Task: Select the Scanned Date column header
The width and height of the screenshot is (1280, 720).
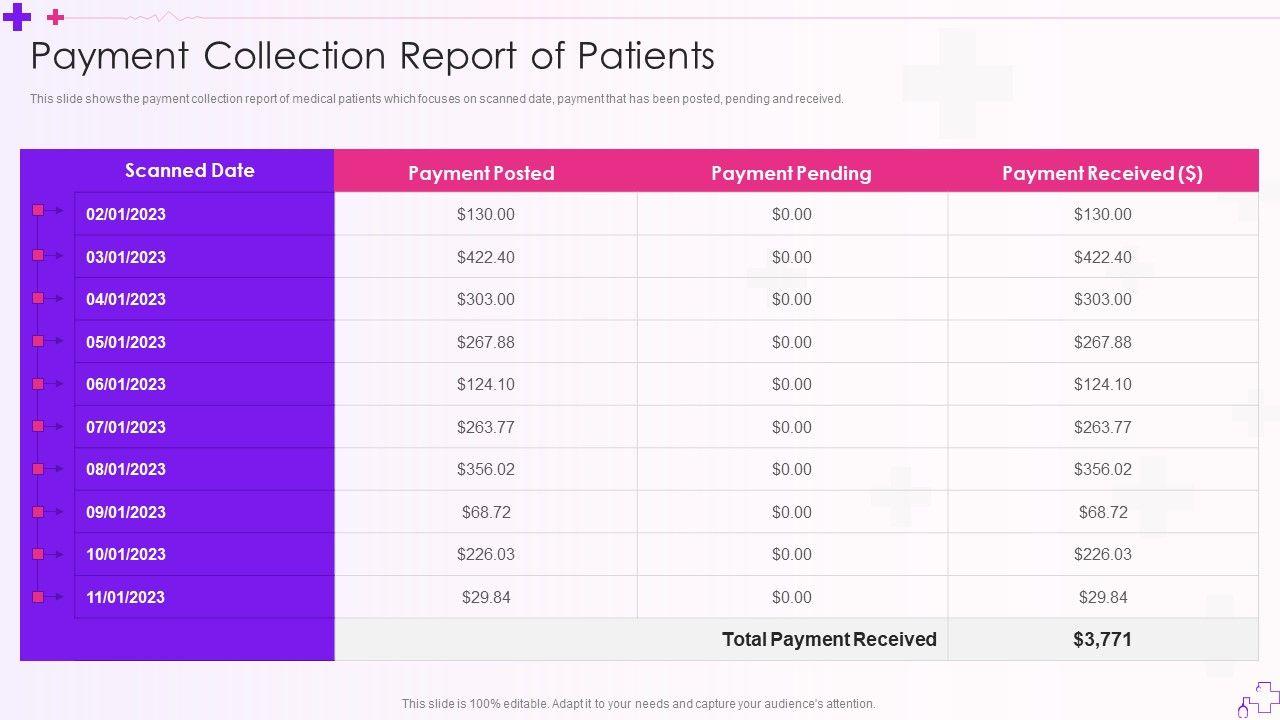Action: click(189, 171)
